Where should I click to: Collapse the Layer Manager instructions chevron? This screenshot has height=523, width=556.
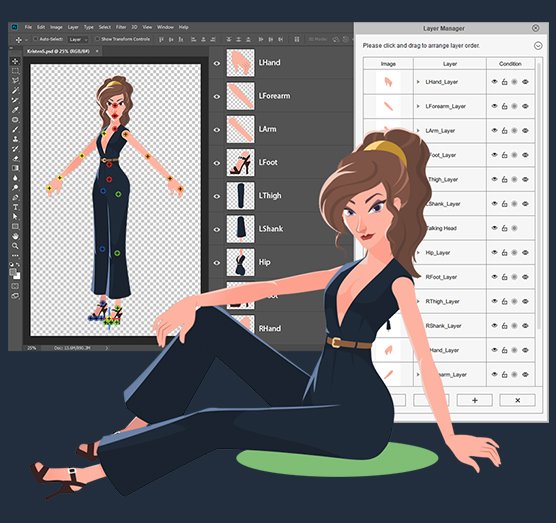538,46
